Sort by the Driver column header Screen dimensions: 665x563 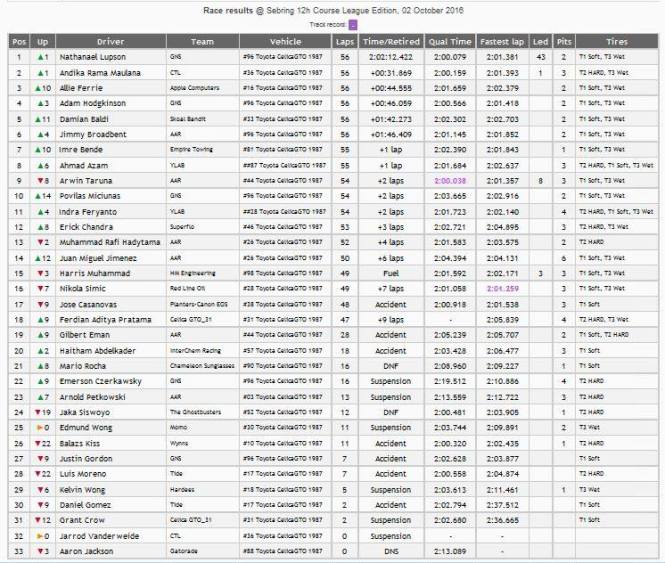pyautogui.click(x=111, y=42)
